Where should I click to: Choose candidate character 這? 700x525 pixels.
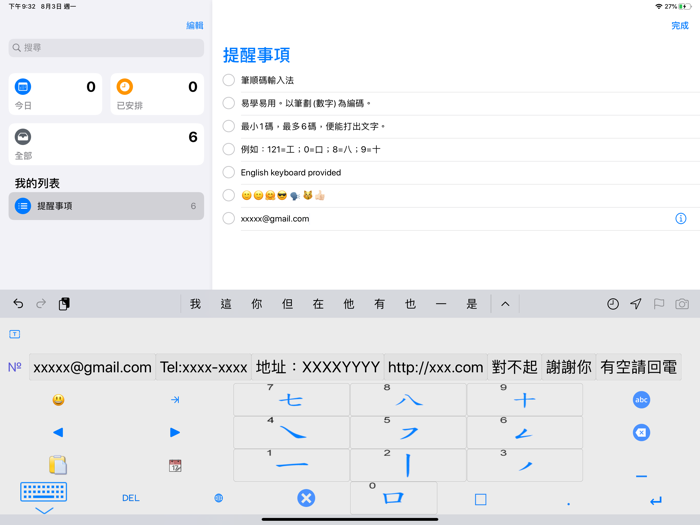pyautogui.click(x=226, y=304)
